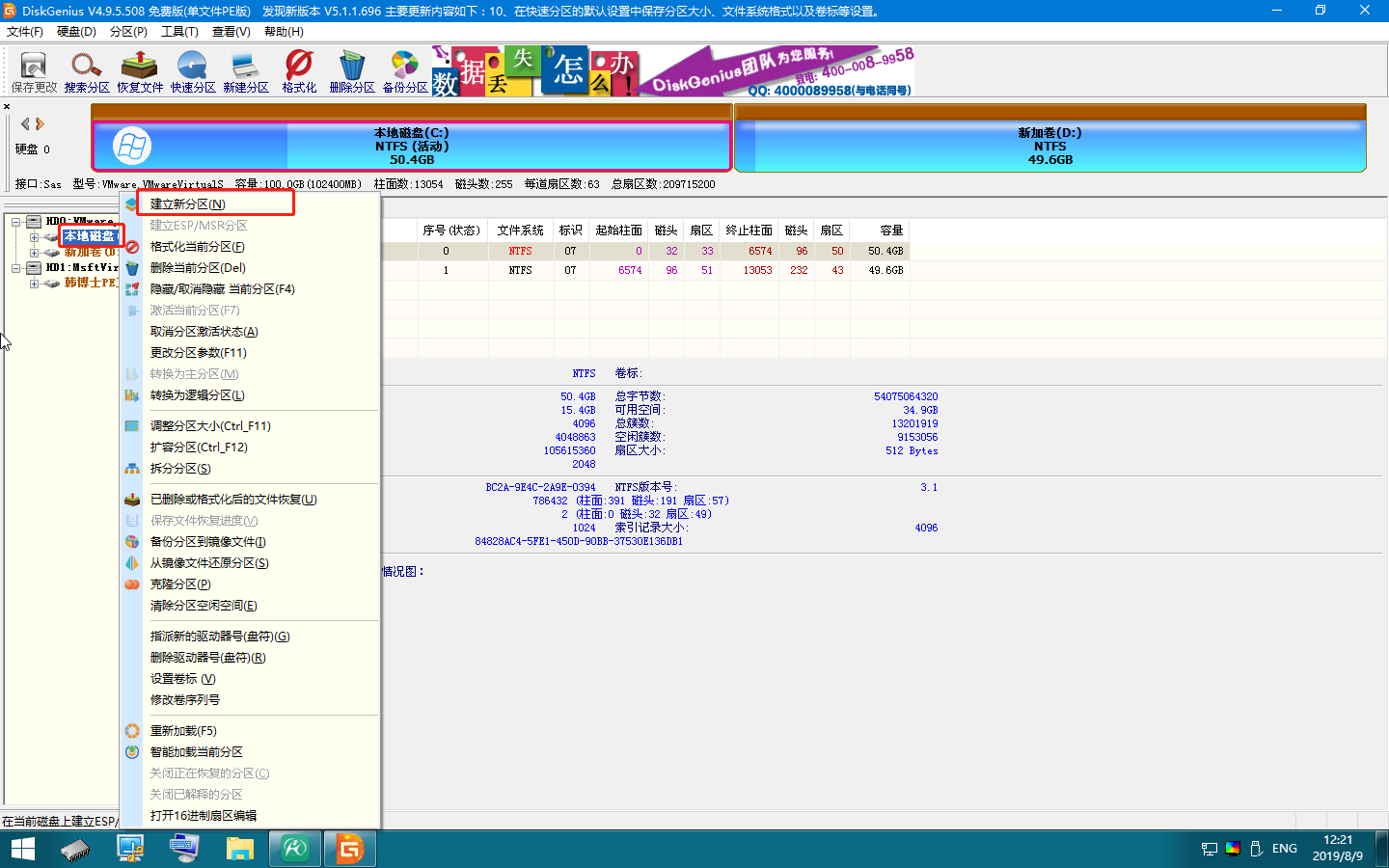Open the 快速分区 (Quick Partition) tool
This screenshot has width=1389, height=868.
193,72
